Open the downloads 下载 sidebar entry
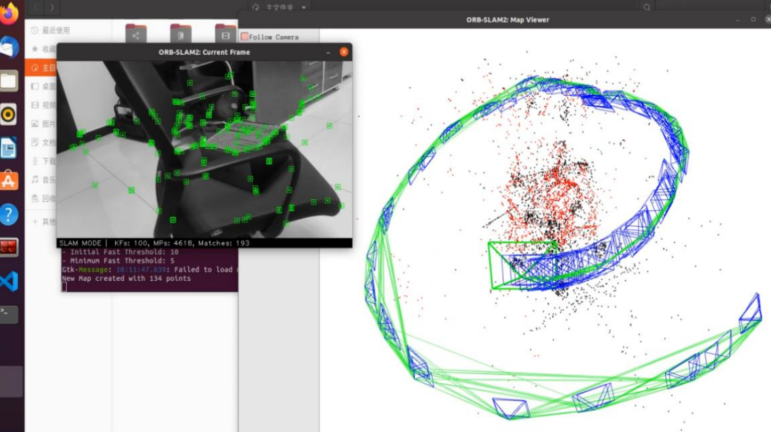The width and height of the screenshot is (771, 432). coord(44,161)
